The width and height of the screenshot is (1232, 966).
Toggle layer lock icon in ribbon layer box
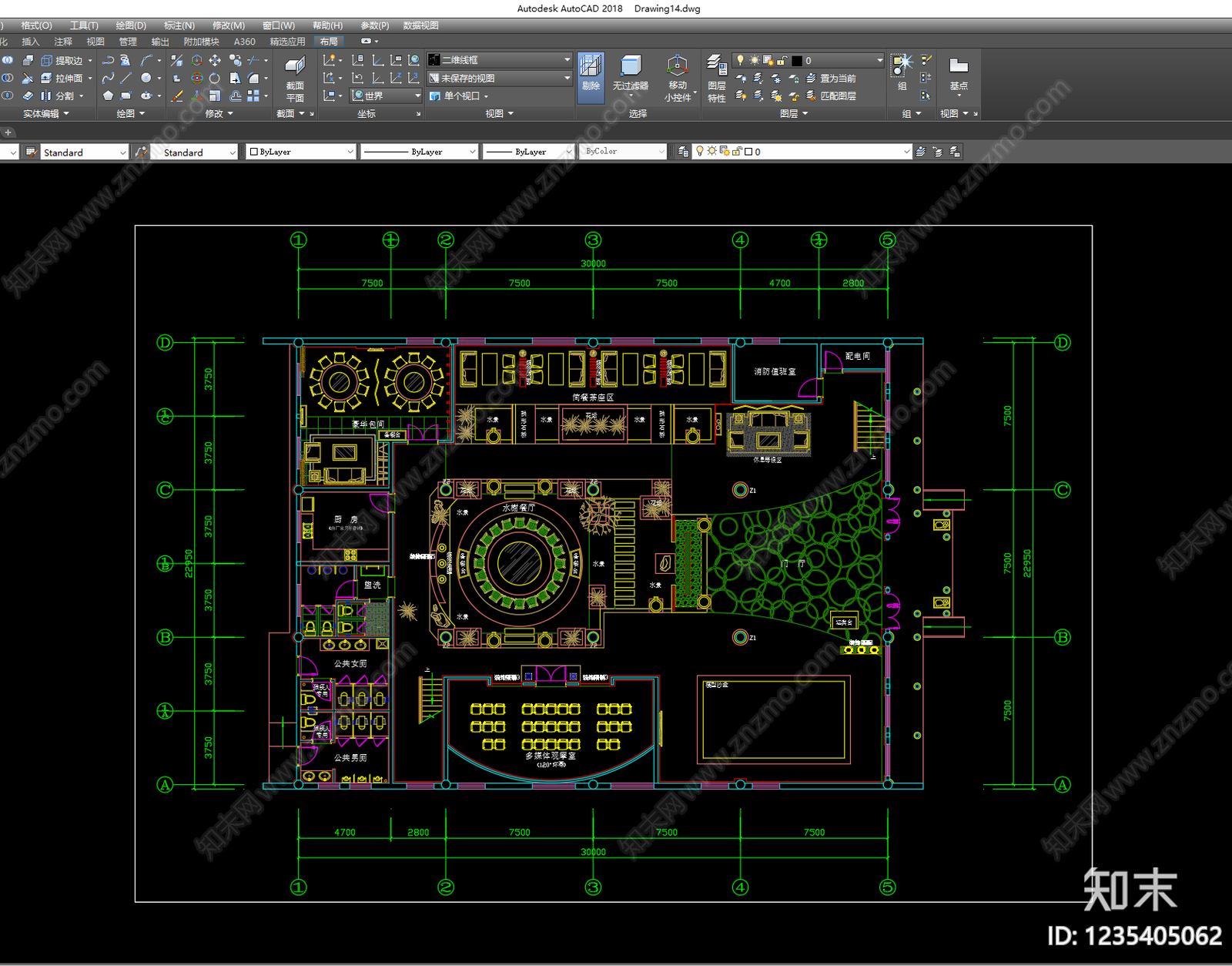pyautogui.click(x=782, y=60)
